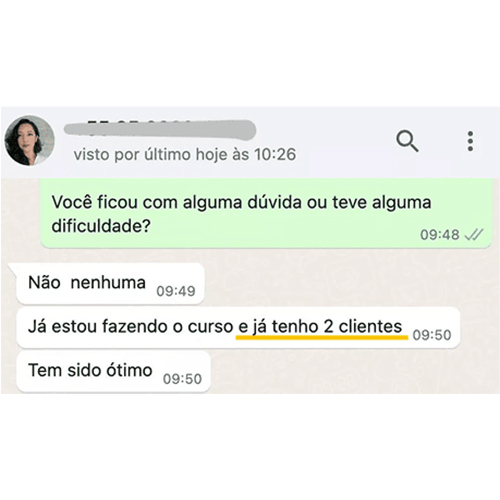This screenshot has width=500, height=500.
Task: Click the yellow underline highlight stroke
Action: point(322,338)
